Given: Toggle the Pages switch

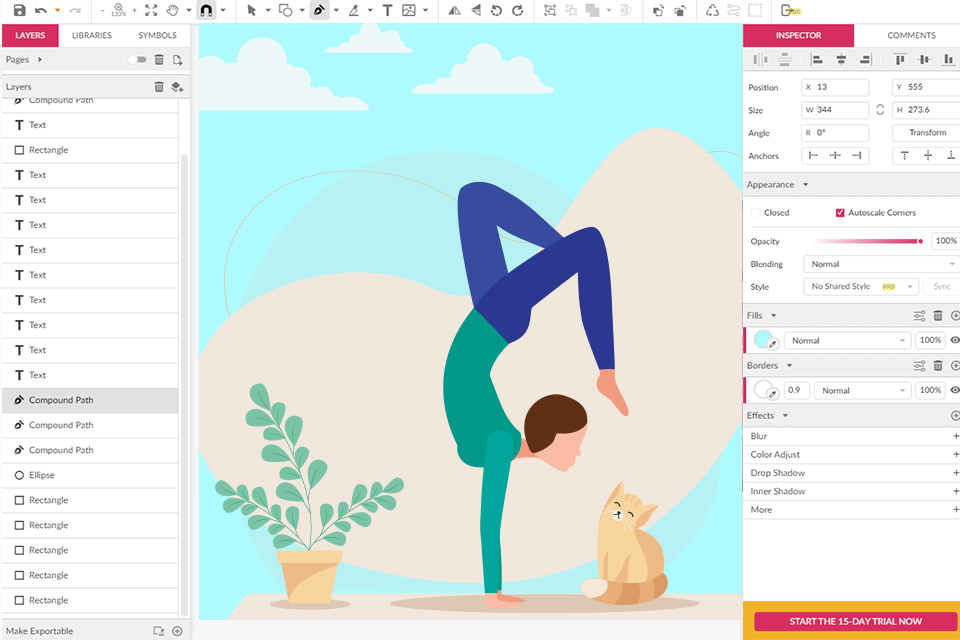Looking at the screenshot, I should pyautogui.click(x=137, y=60).
